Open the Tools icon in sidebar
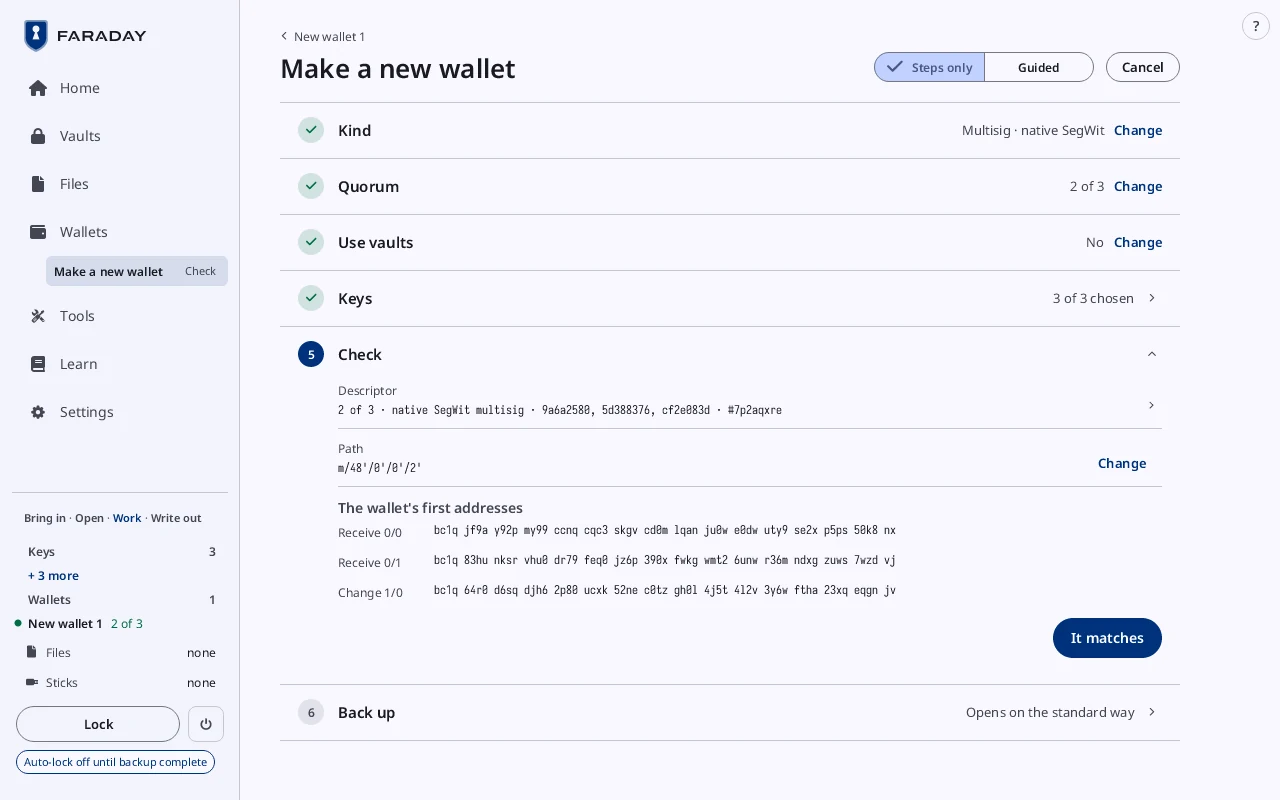The width and height of the screenshot is (1280, 800). click(38, 316)
